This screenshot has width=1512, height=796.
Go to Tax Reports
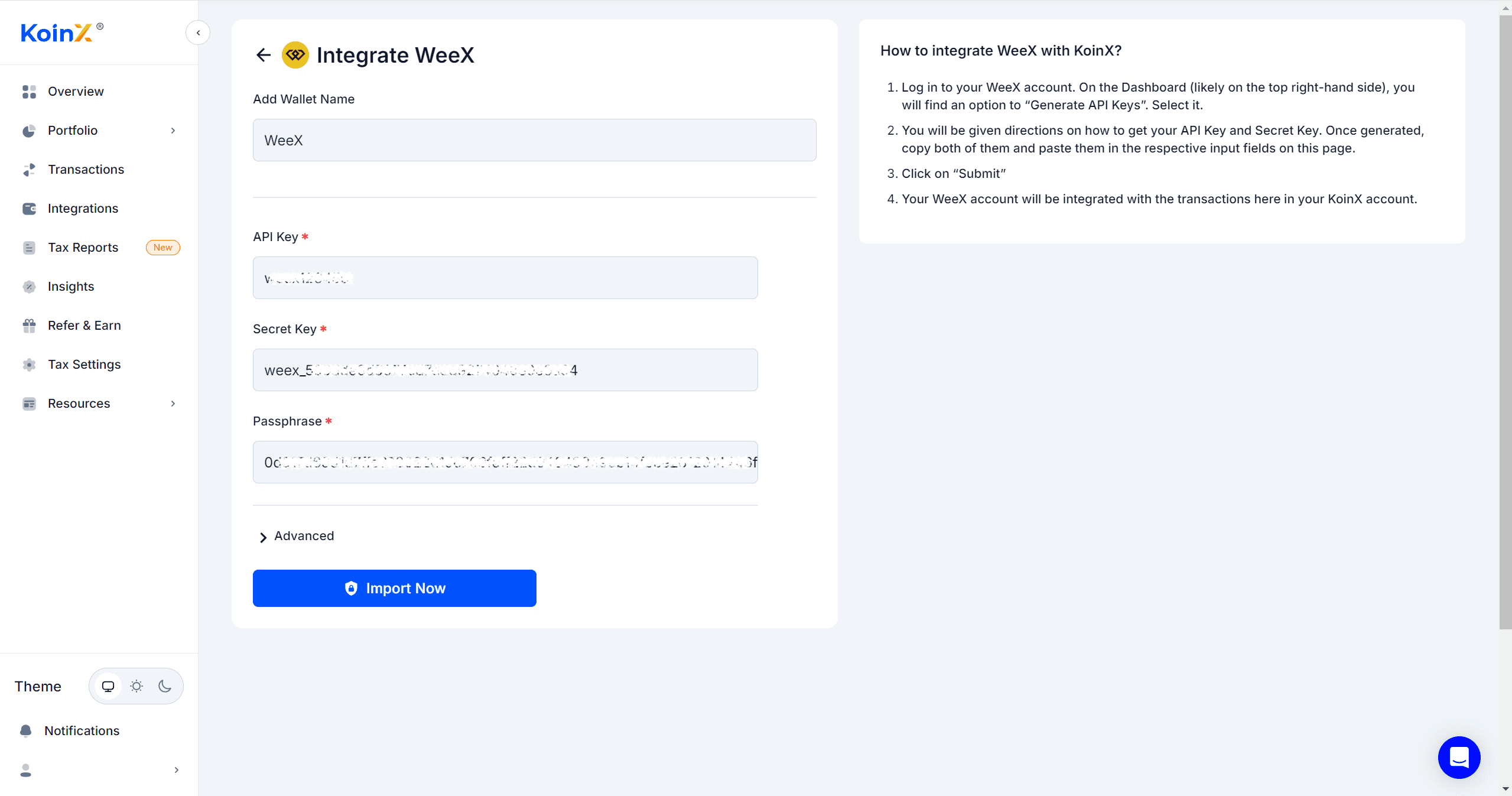pos(83,248)
